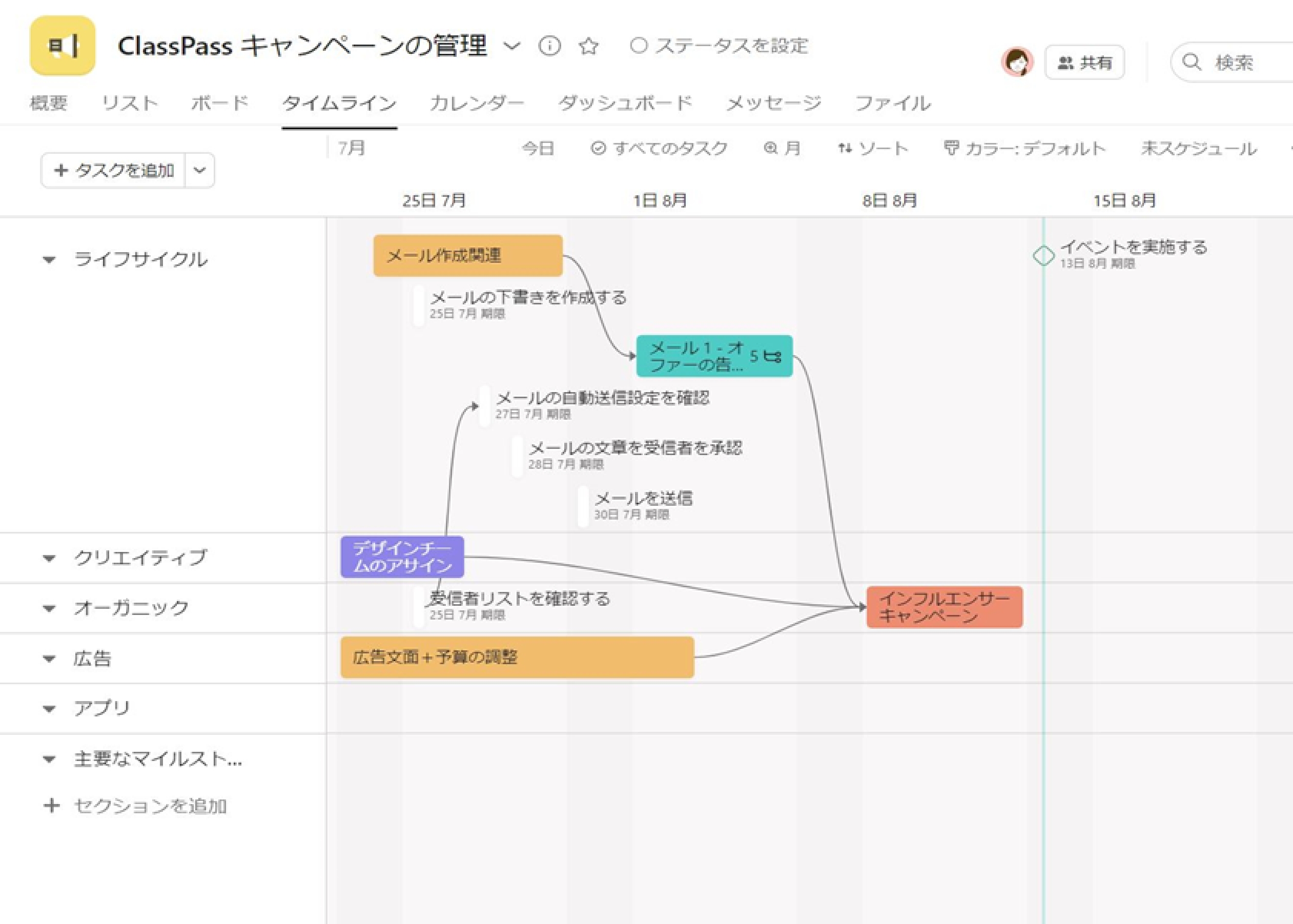Screen dimensions: 1293x924
Task: Open the ダッシュボード tab
Action: coord(625,103)
